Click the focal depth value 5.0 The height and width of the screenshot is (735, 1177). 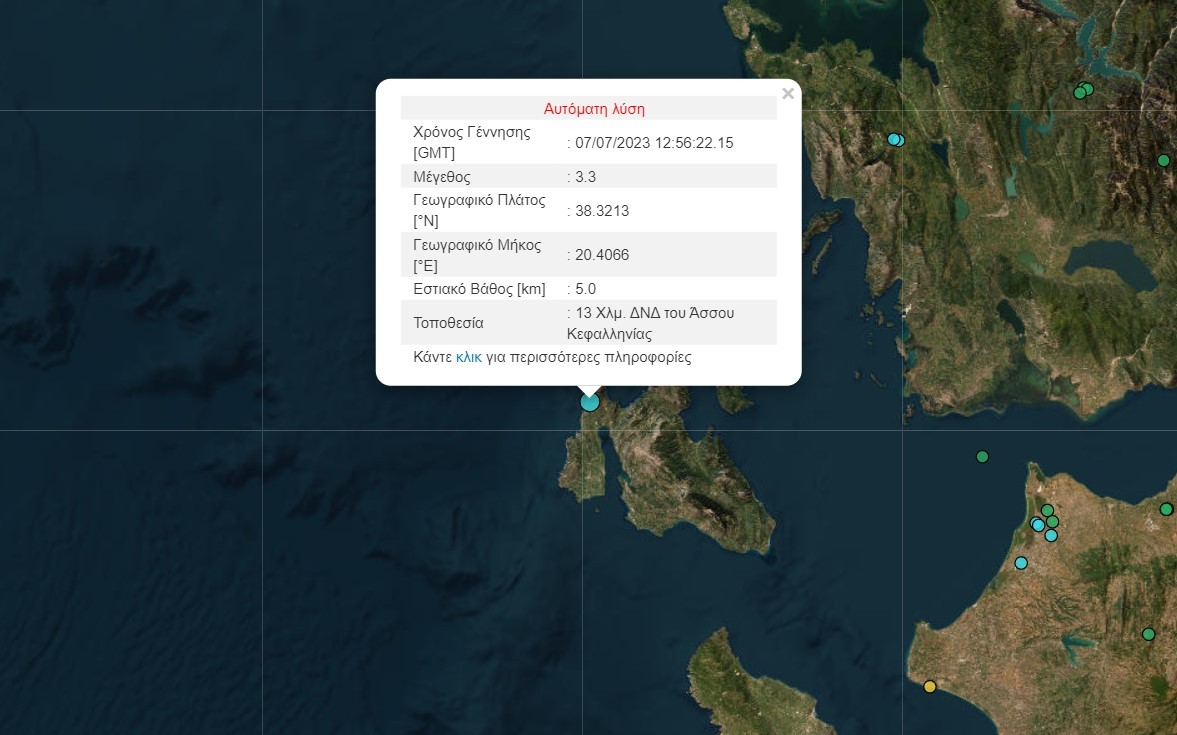tap(586, 289)
